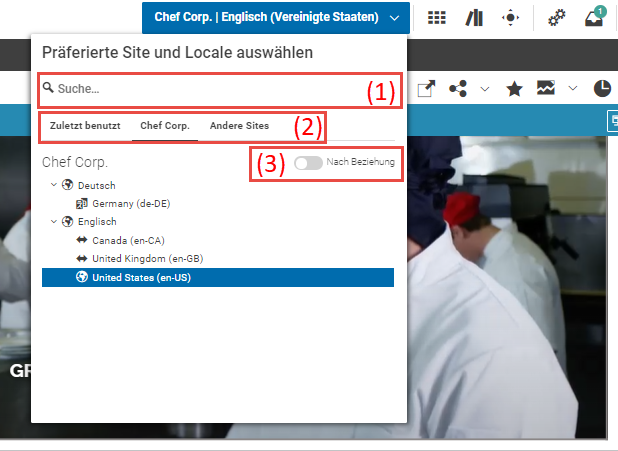Click the globe icon beside United States
Screen dimensions: 618x451
click(82, 277)
